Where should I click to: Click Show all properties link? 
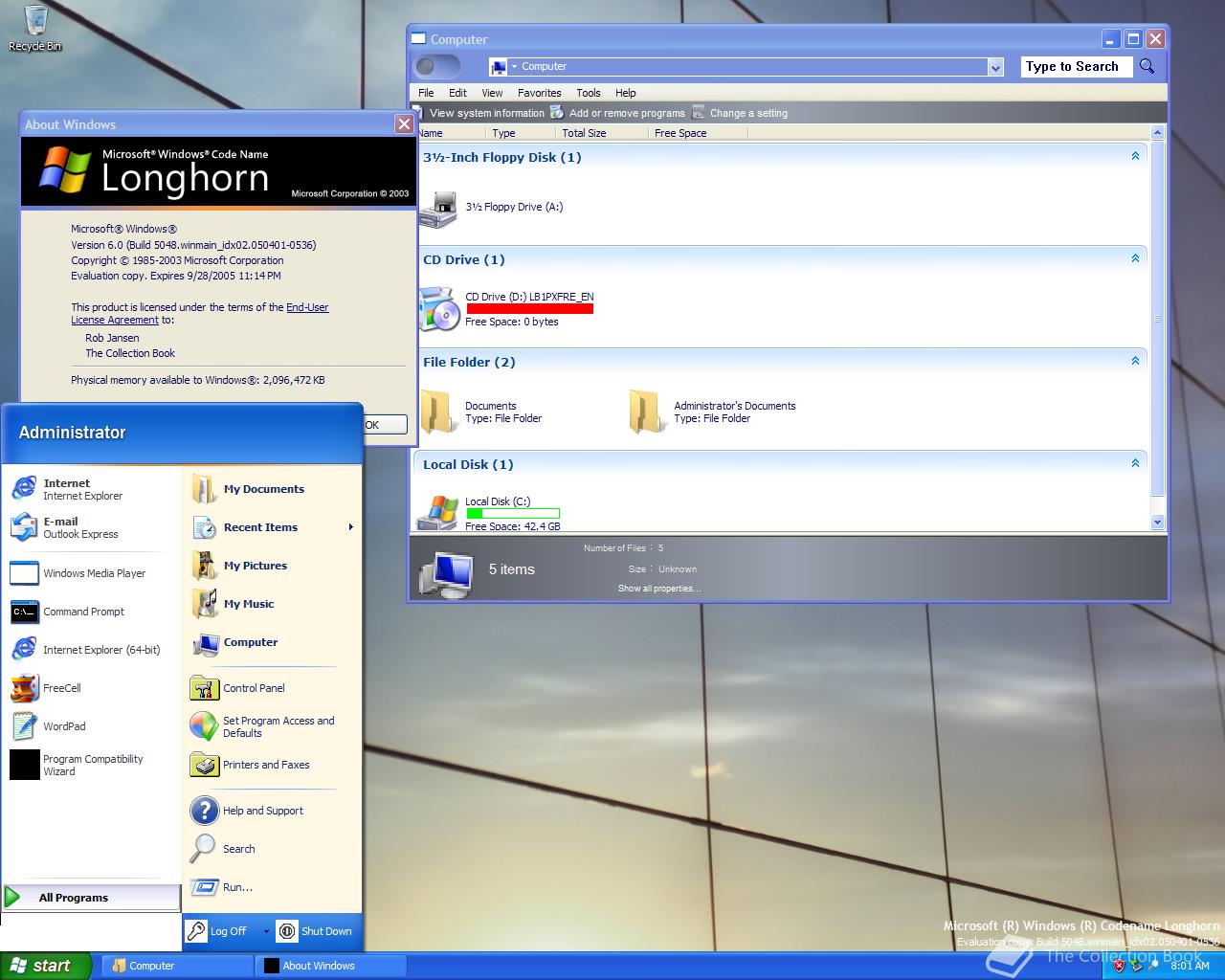(x=659, y=589)
